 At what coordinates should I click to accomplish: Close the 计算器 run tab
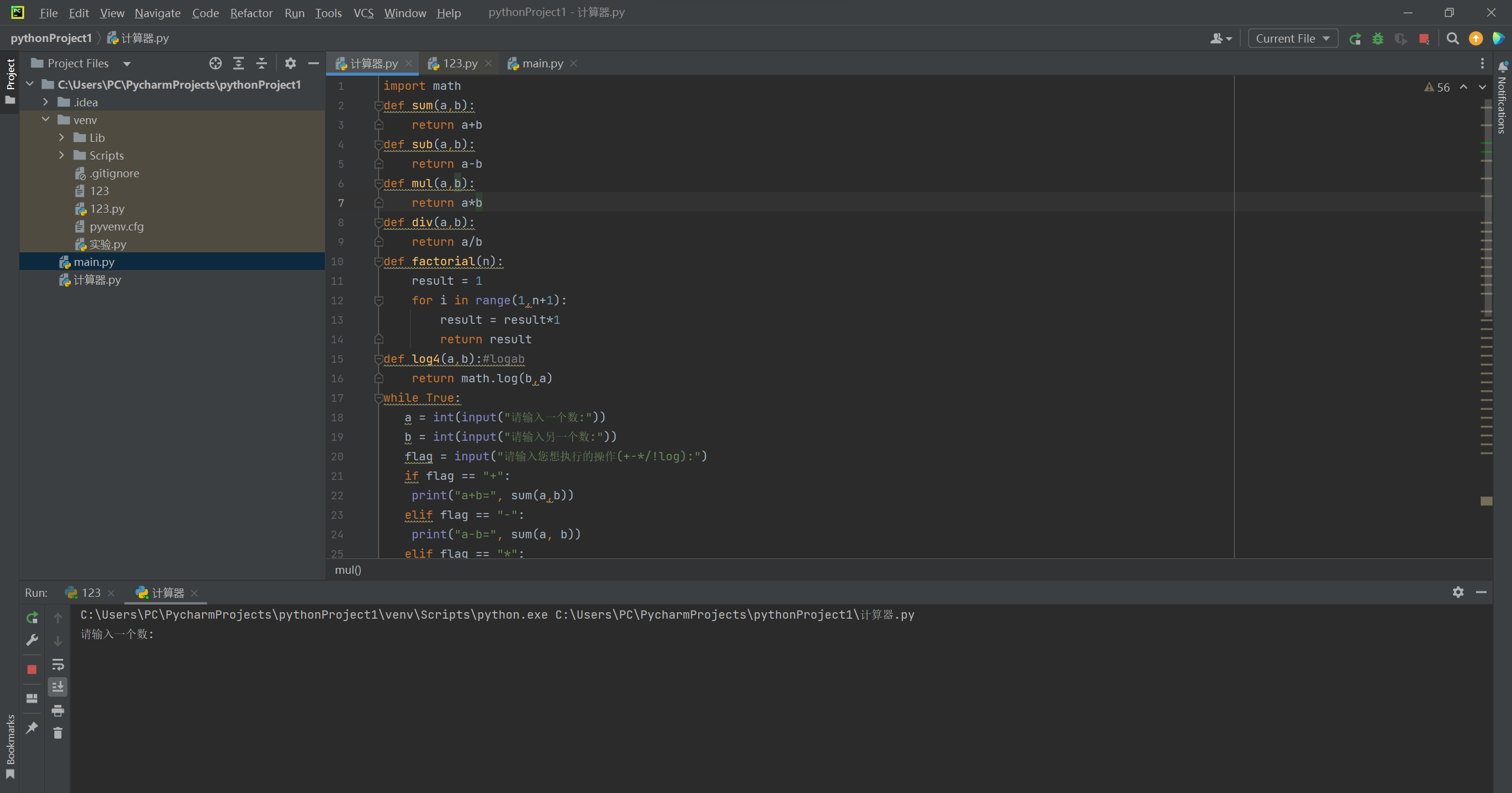click(x=195, y=593)
